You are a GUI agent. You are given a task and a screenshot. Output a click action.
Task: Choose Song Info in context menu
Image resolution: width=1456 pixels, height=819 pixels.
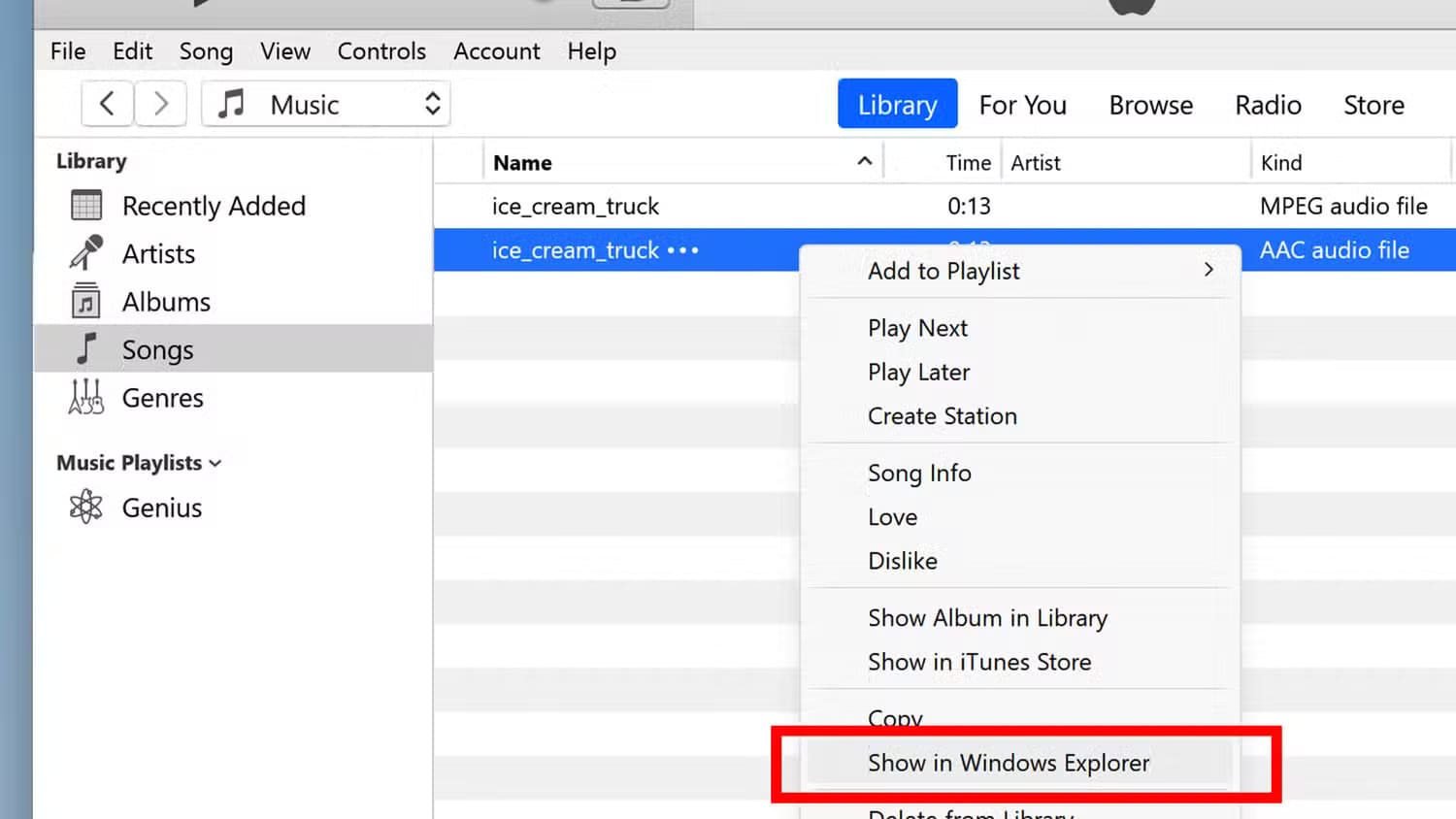tap(1019, 473)
